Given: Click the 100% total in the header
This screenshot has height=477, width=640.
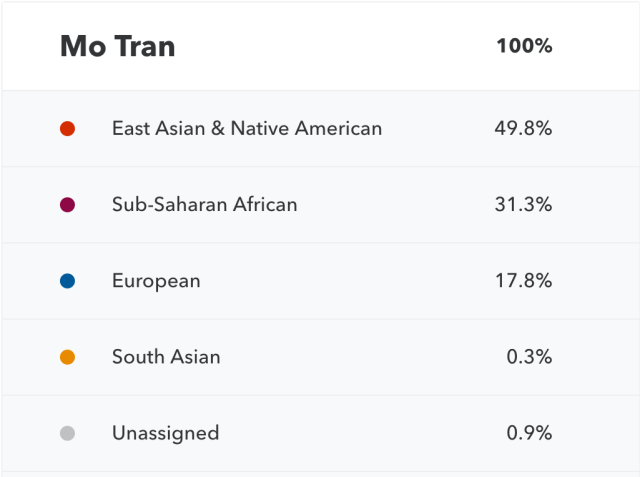Looking at the screenshot, I should 524,46.
